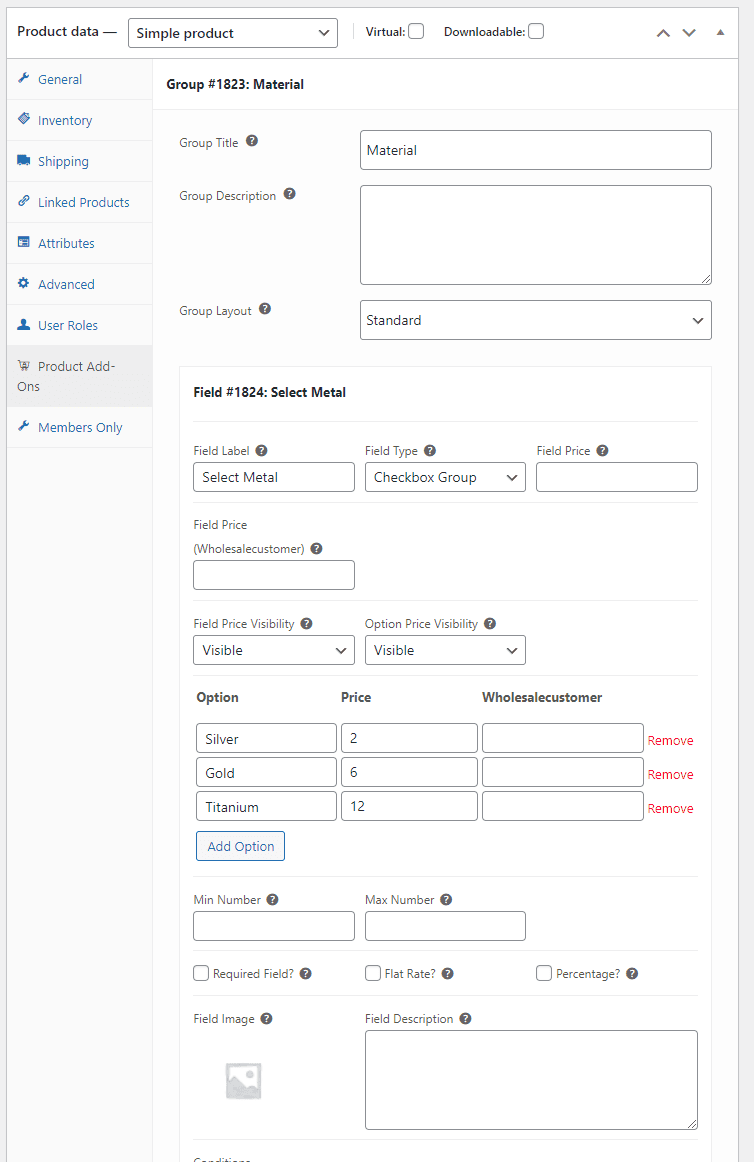The width and height of the screenshot is (754, 1162).
Task: Click help icon beside Max Number
Action: tap(446, 900)
